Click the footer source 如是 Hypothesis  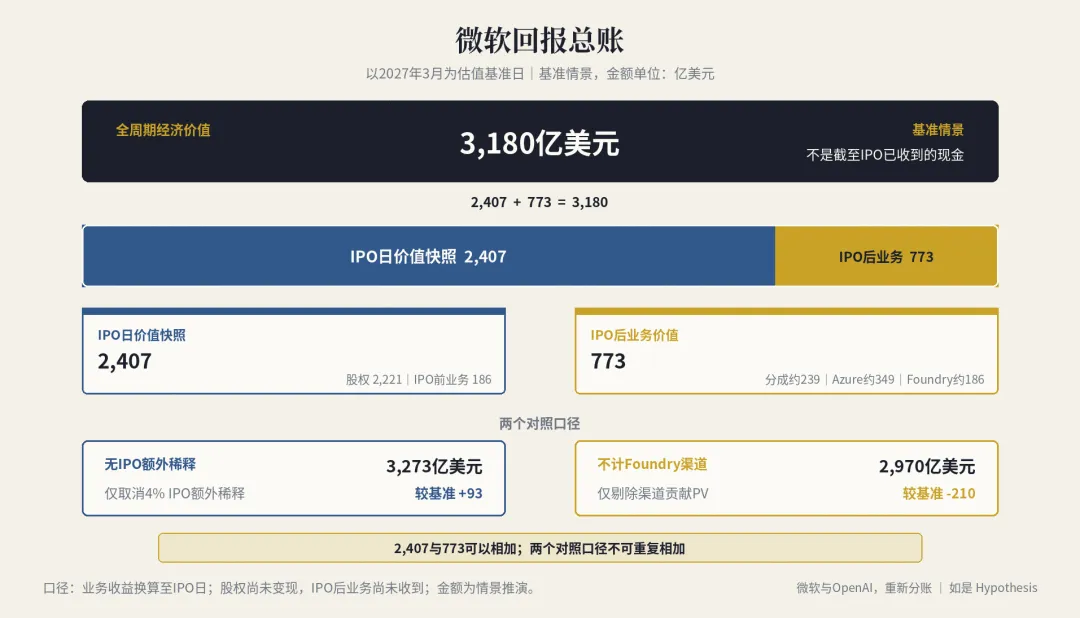(x=993, y=588)
